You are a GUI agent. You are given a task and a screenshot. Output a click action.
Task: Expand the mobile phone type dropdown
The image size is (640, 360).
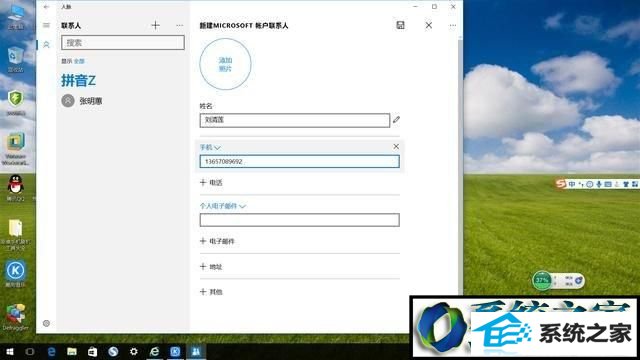tap(210, 147)
